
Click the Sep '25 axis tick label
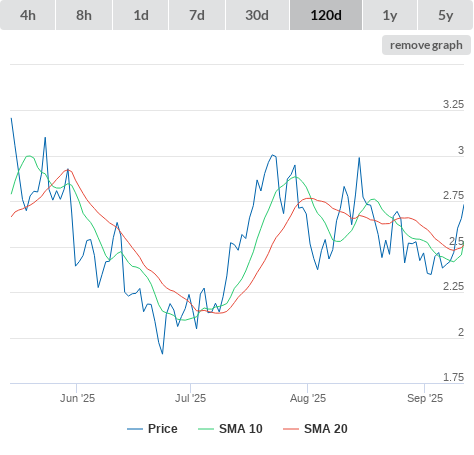click(425, 398)
